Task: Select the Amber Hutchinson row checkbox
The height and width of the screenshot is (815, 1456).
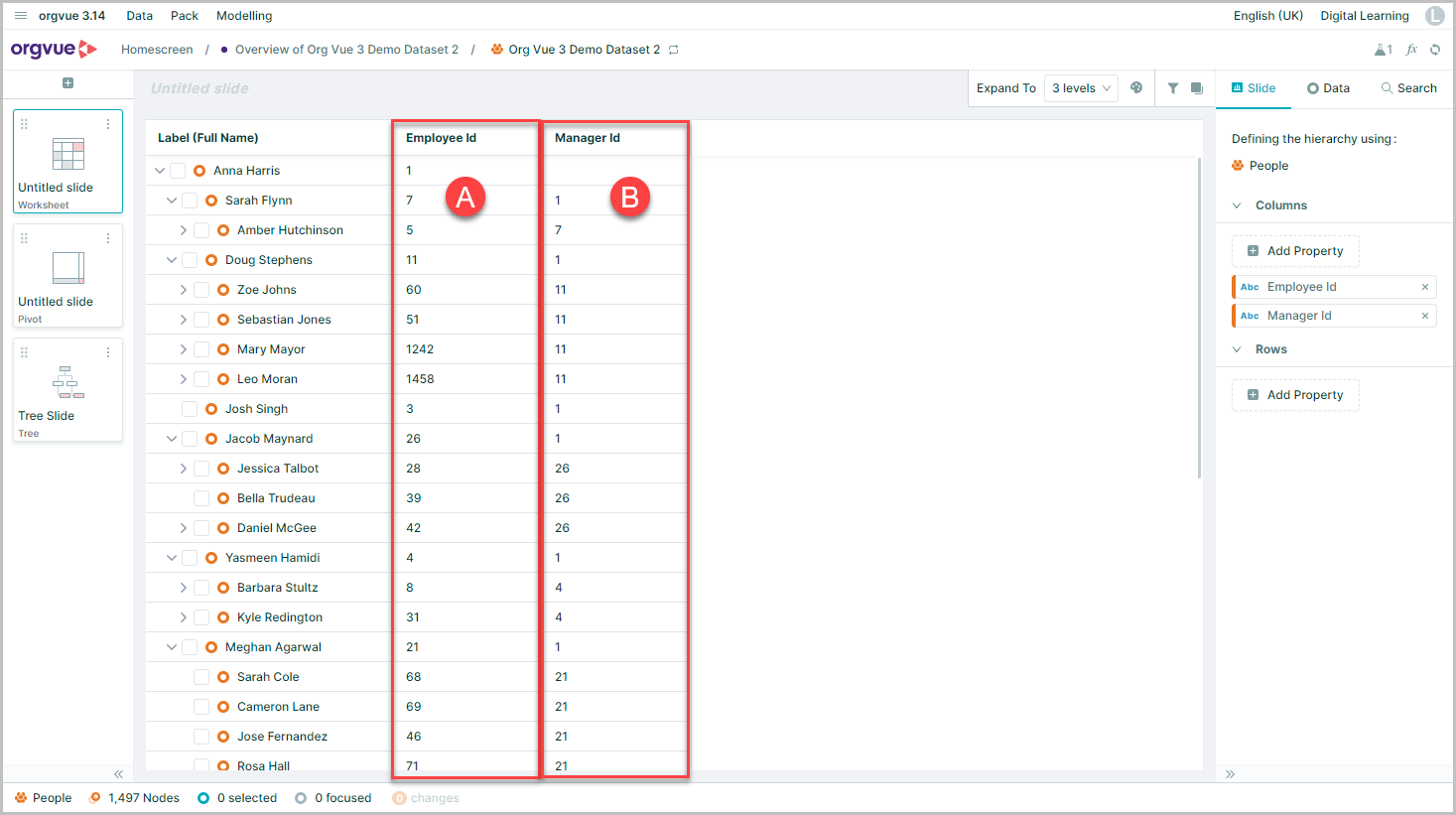Action: coord(201,230)
